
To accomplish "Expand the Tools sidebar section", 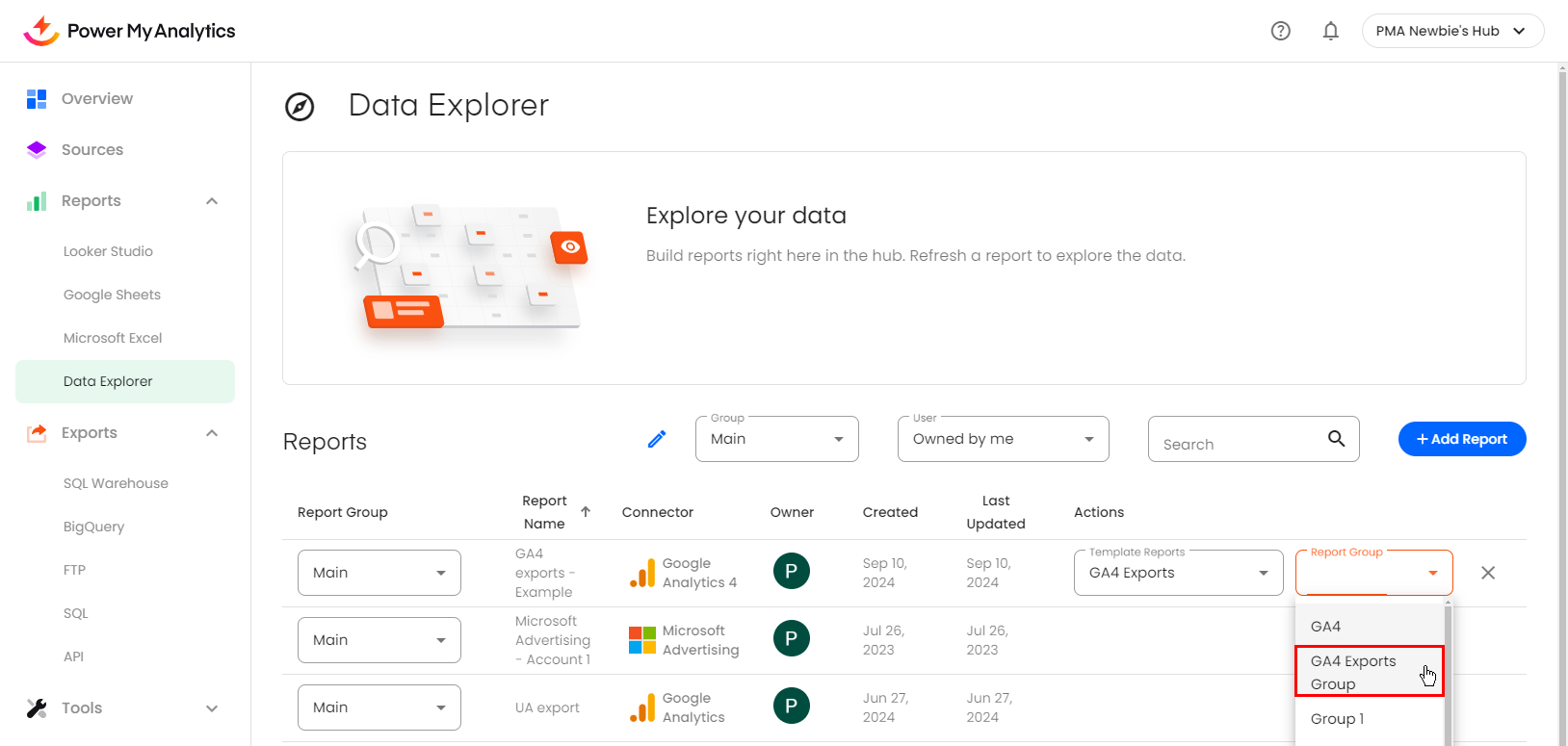I will click(212, 708).
